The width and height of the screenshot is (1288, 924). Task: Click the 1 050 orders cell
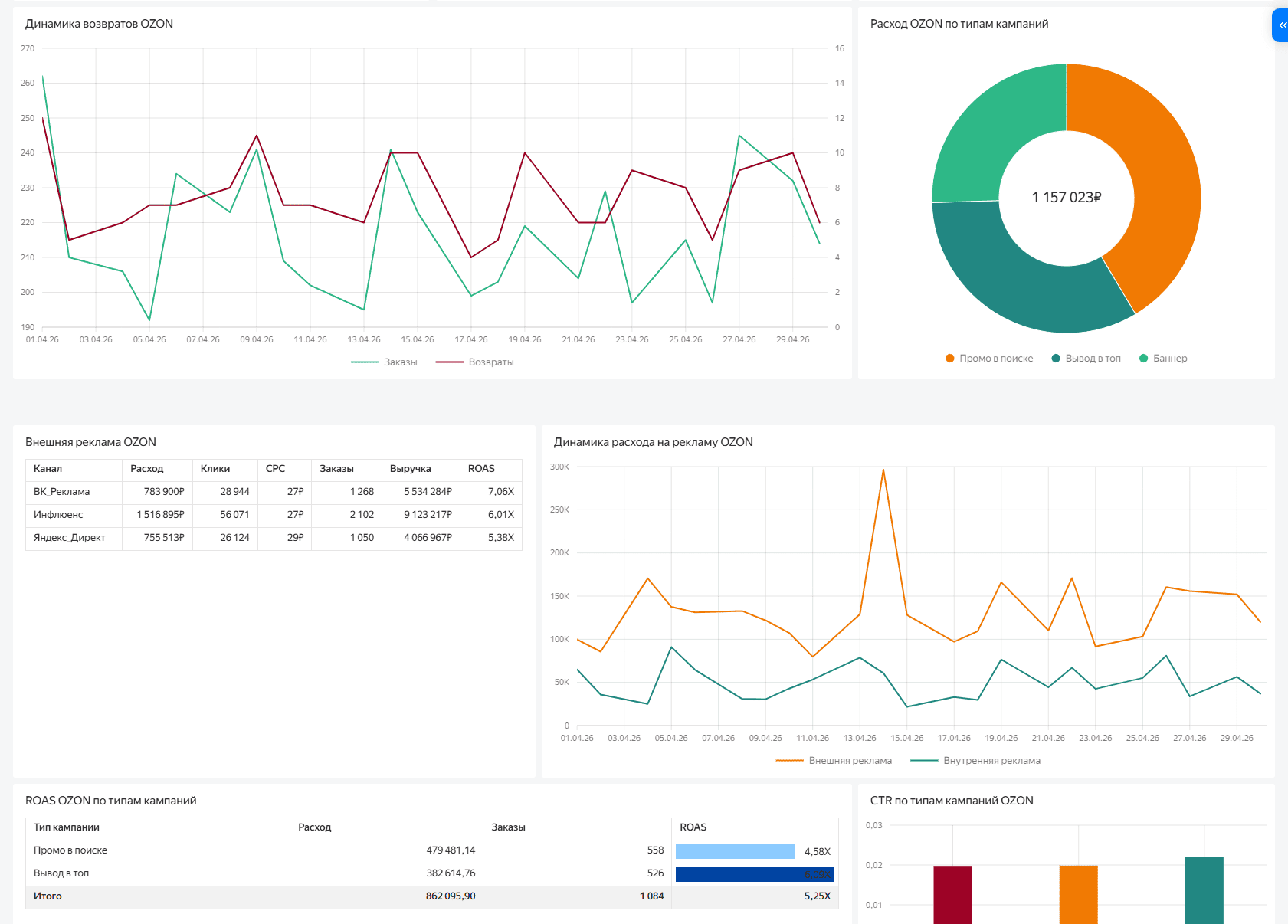(x=347, y=538)
